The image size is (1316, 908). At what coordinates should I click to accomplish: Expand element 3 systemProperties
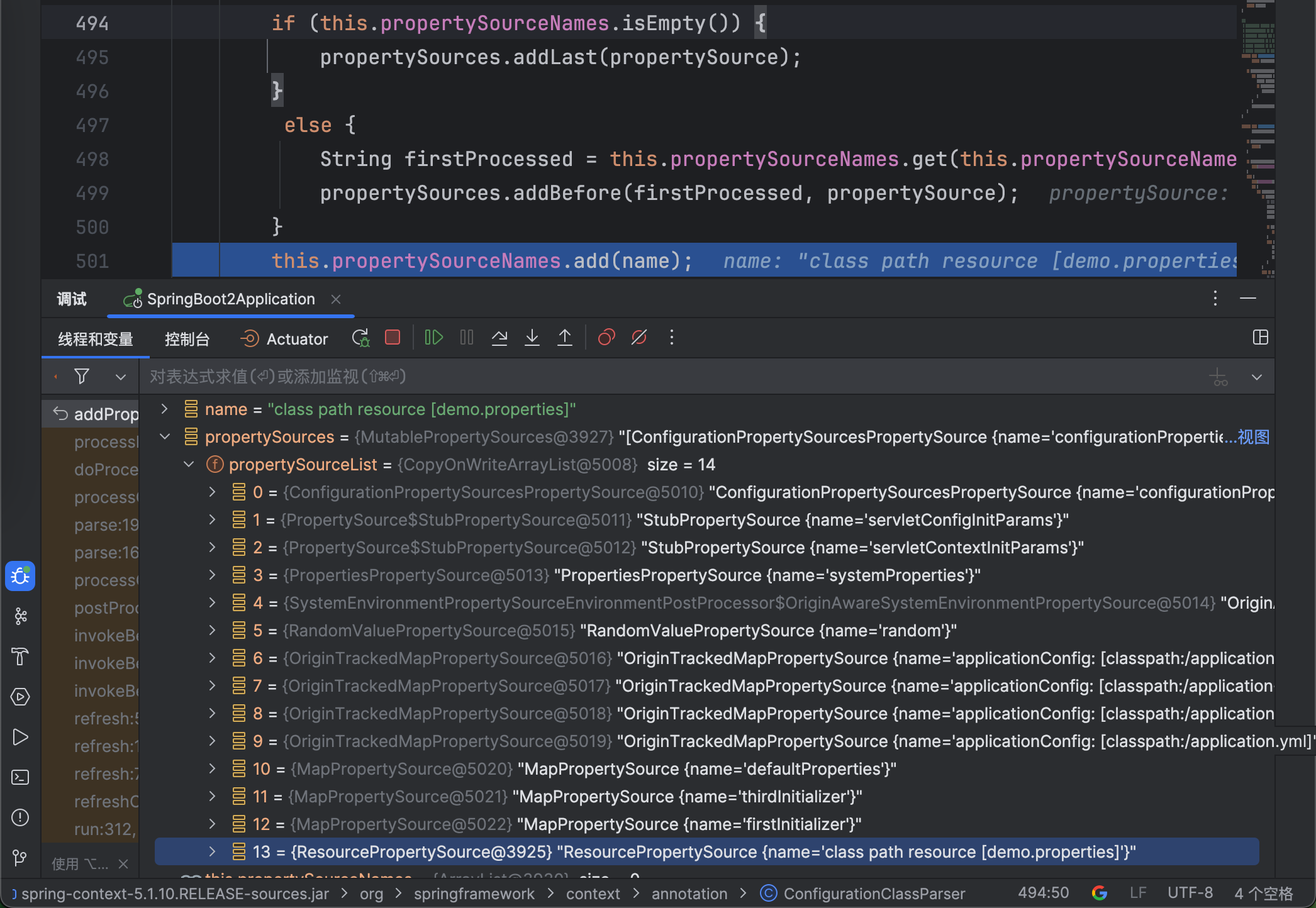[213, 575]
